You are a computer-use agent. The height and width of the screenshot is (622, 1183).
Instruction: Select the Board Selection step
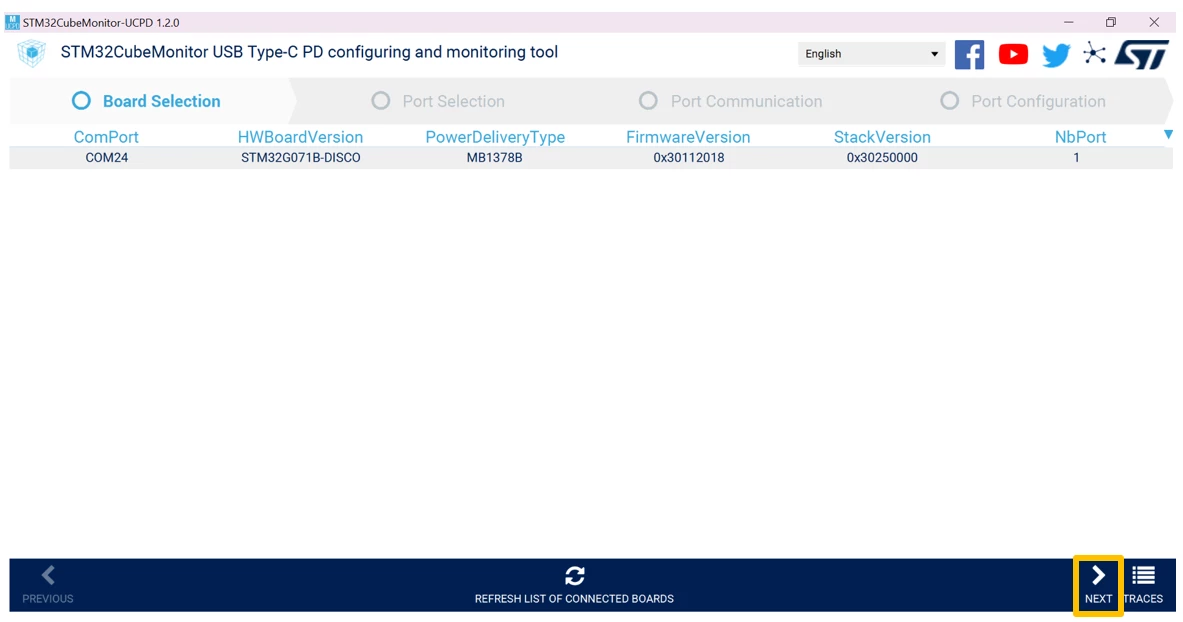[x=161, y=101]
